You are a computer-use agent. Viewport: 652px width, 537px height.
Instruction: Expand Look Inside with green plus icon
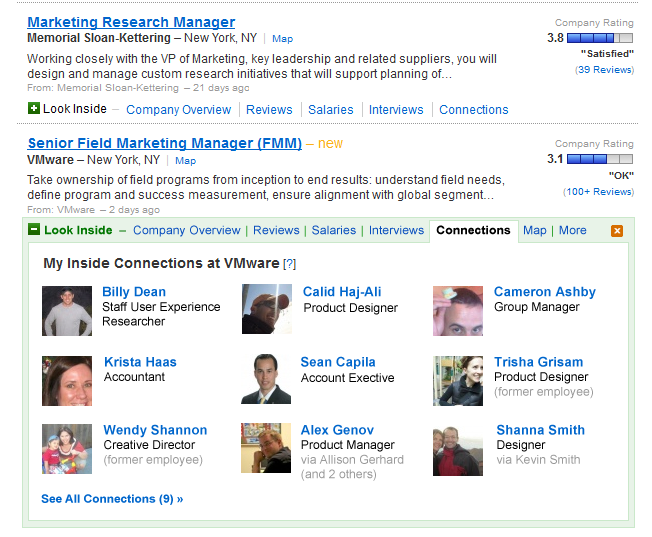[34, 109]
